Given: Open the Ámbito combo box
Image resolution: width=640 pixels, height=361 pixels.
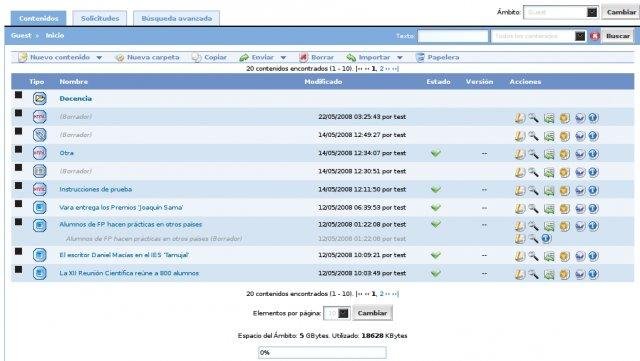Looking at the screenshot, I should click(x=561, y=12).
